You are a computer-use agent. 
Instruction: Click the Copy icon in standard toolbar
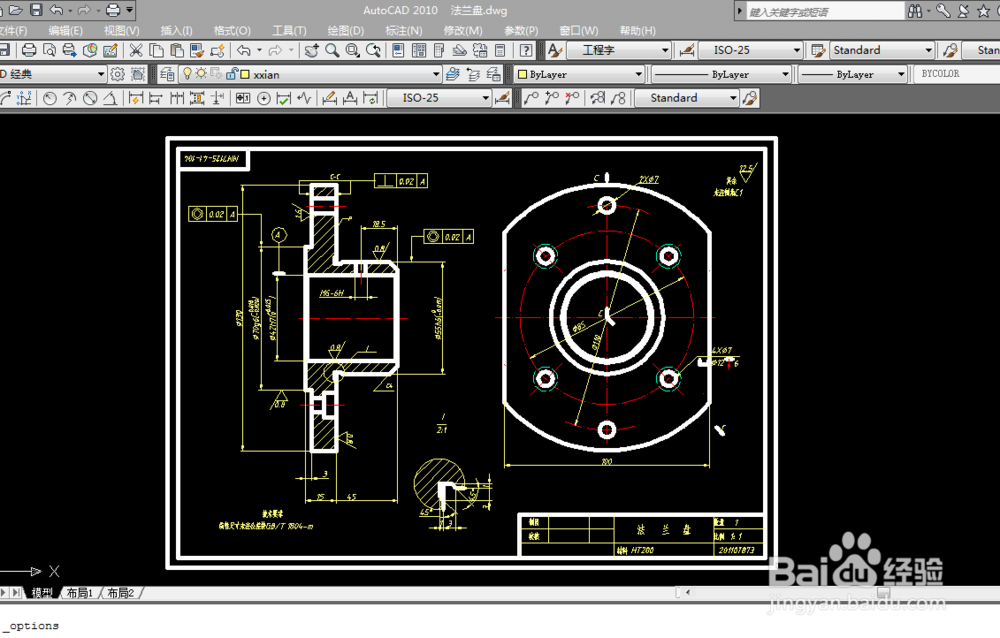[x=156, y=50]
